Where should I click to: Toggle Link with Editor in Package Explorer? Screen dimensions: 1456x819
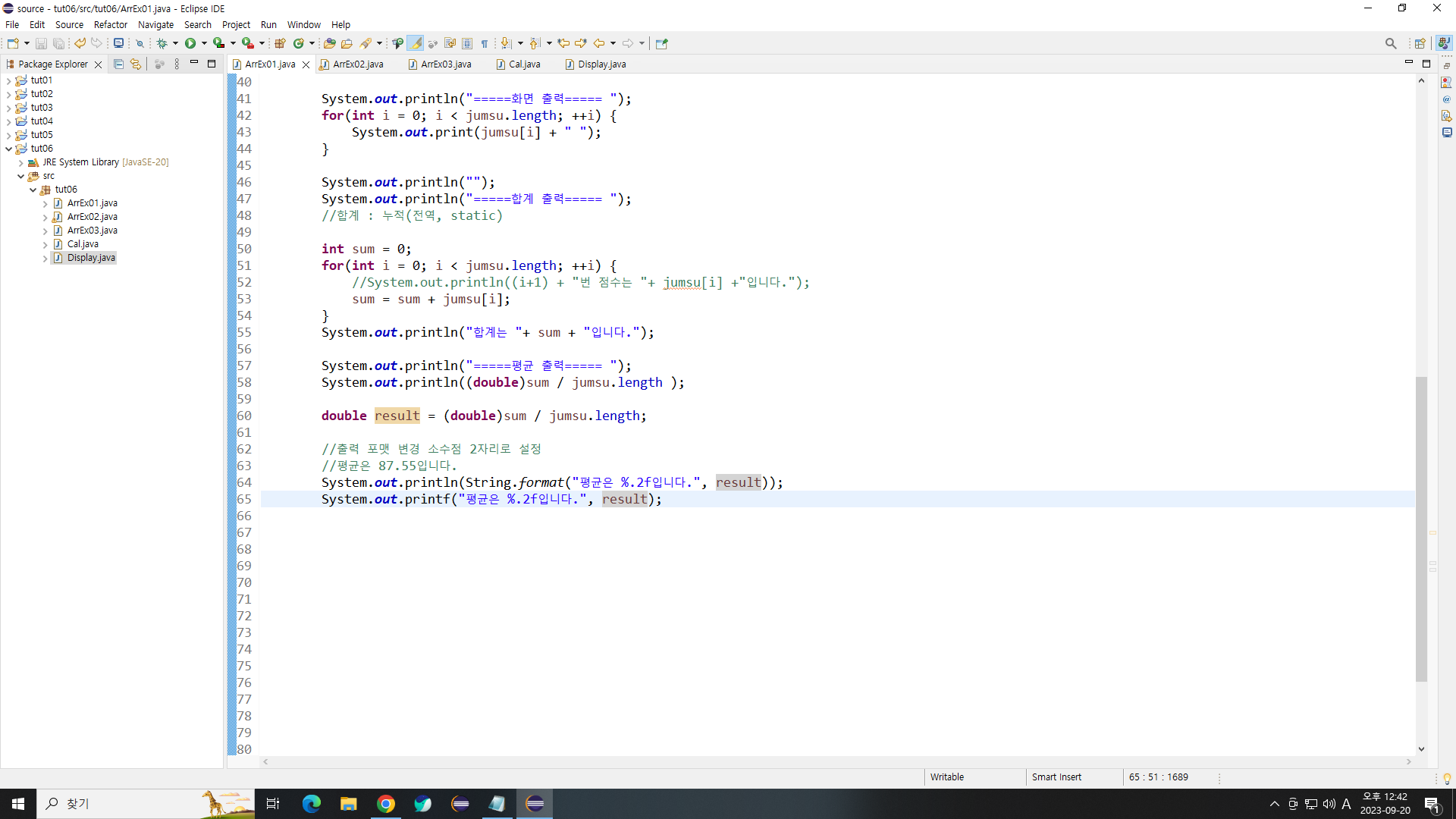click(x=136, y=64)
